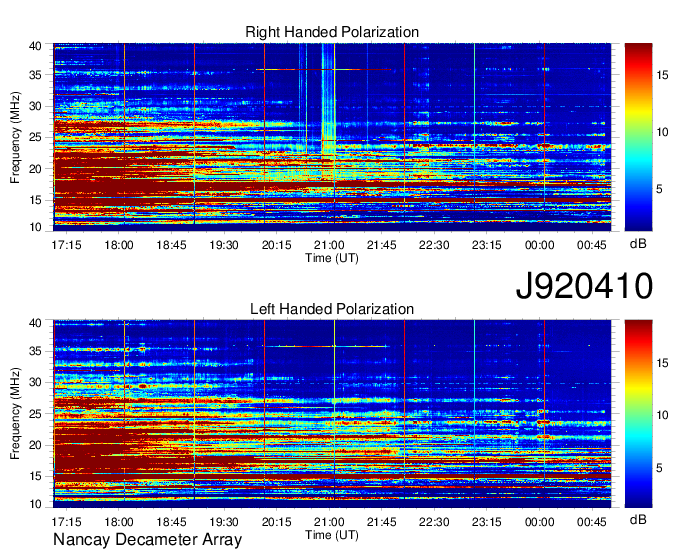Click the Nancay Decameter Array caption

coord(147,540)
